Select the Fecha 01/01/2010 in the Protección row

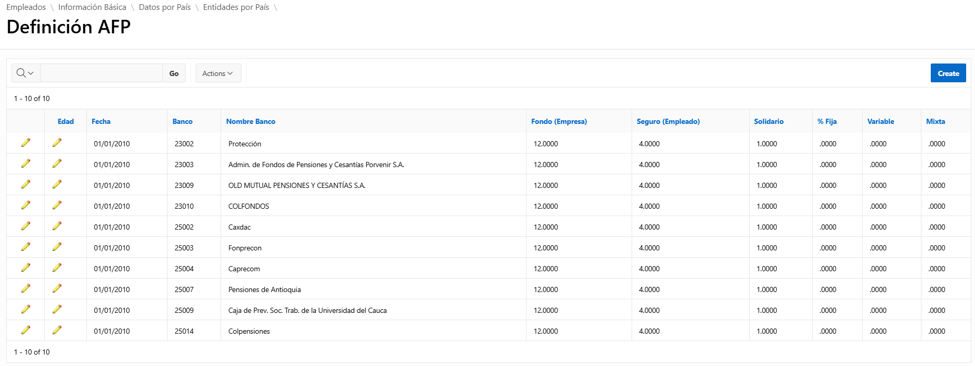(112, 144)
